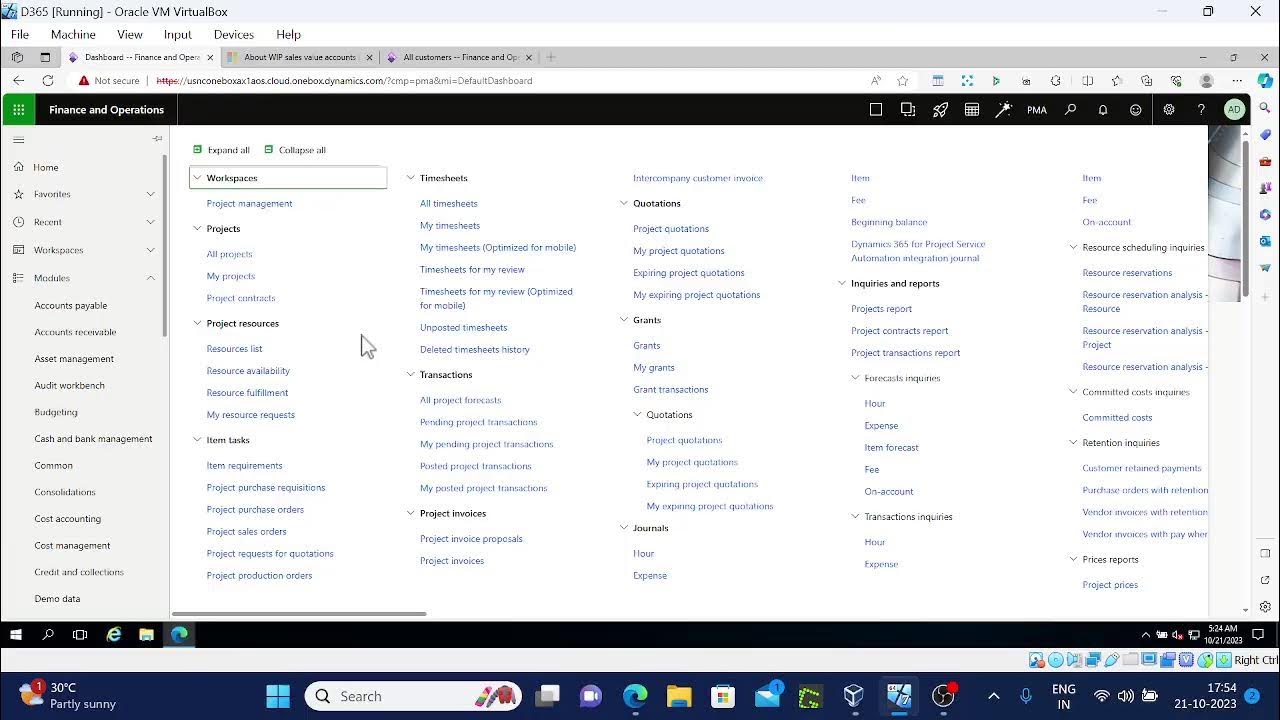This screenshot has height=720, width=1280.
Task: Click the Collapse all button
Action: [295, 150]
